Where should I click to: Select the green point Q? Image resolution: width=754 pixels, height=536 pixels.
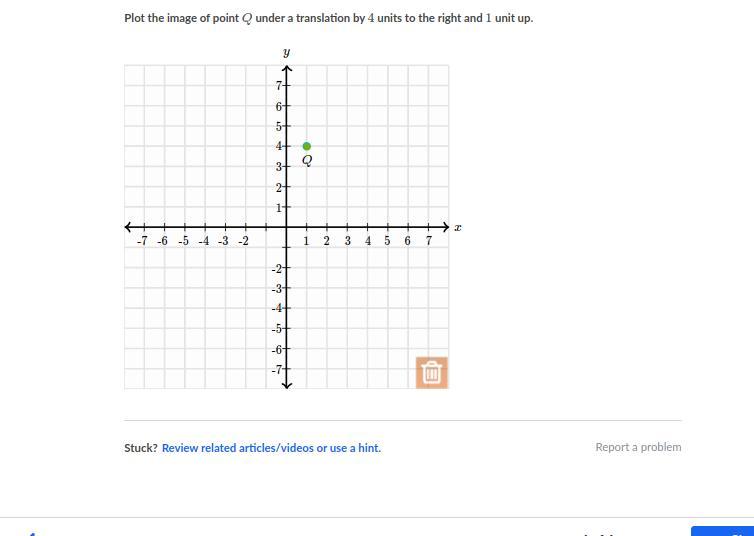pos(307,146)
